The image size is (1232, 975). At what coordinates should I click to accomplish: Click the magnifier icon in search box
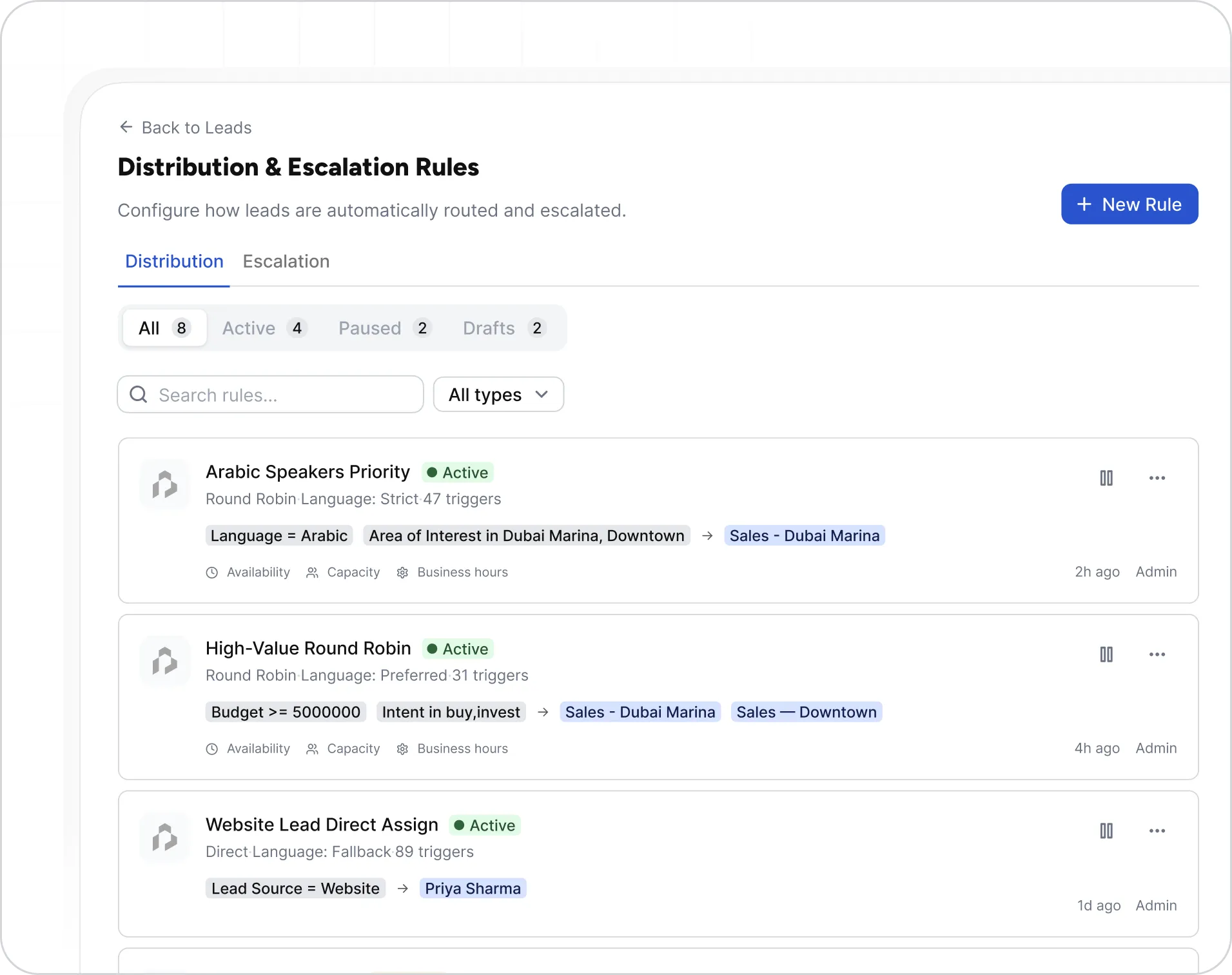(139, 395)
